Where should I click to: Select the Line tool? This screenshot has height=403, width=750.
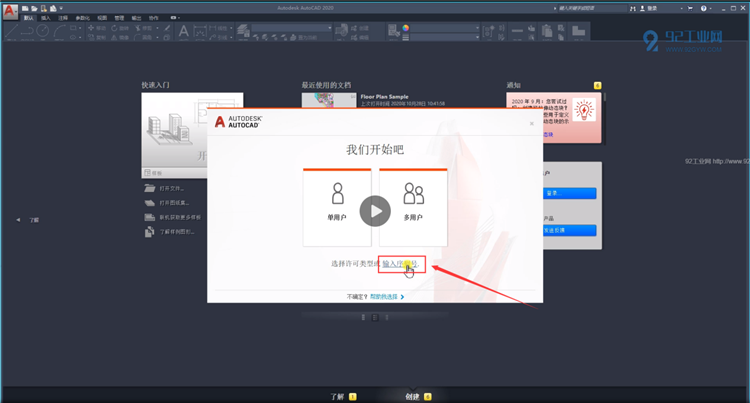tap(11, 32)
